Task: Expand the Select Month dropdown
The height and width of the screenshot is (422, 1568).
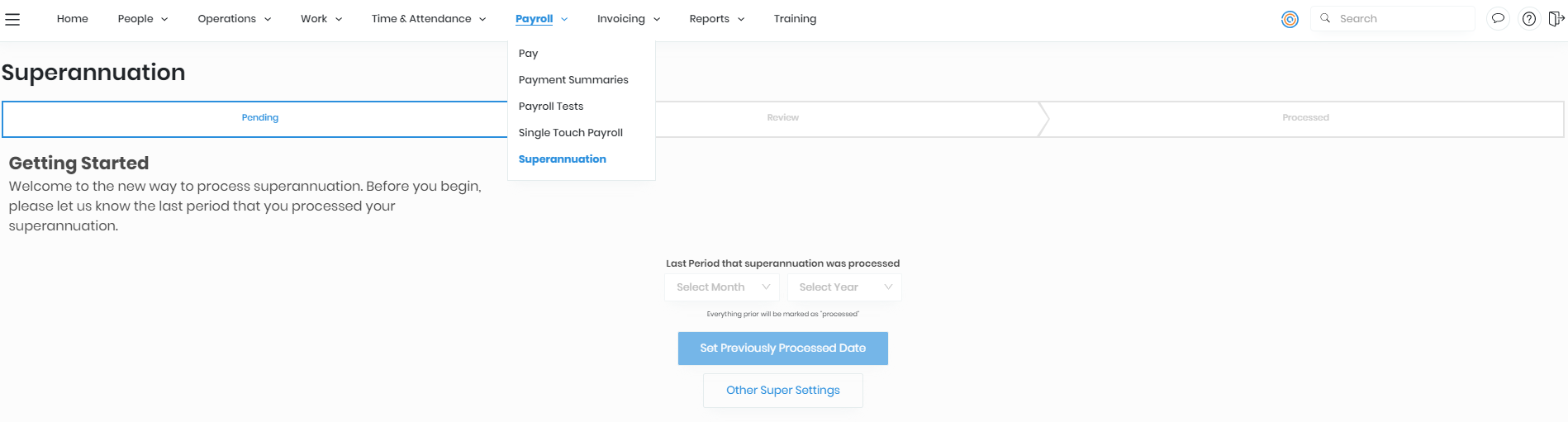Action: (x=722, y=287)
